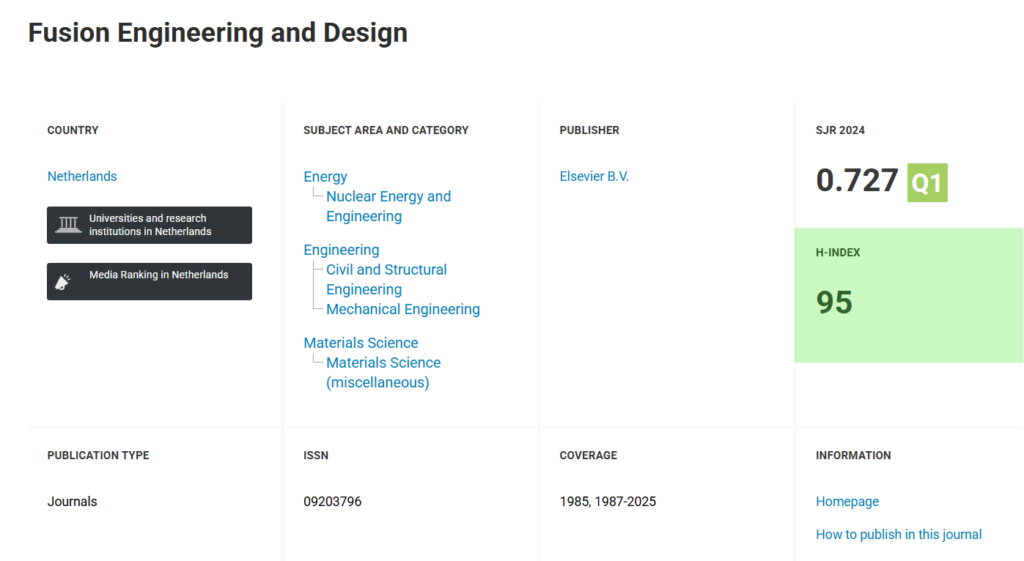
Task: Click the green Q1 quartile badge
Action: click(927, 182)
